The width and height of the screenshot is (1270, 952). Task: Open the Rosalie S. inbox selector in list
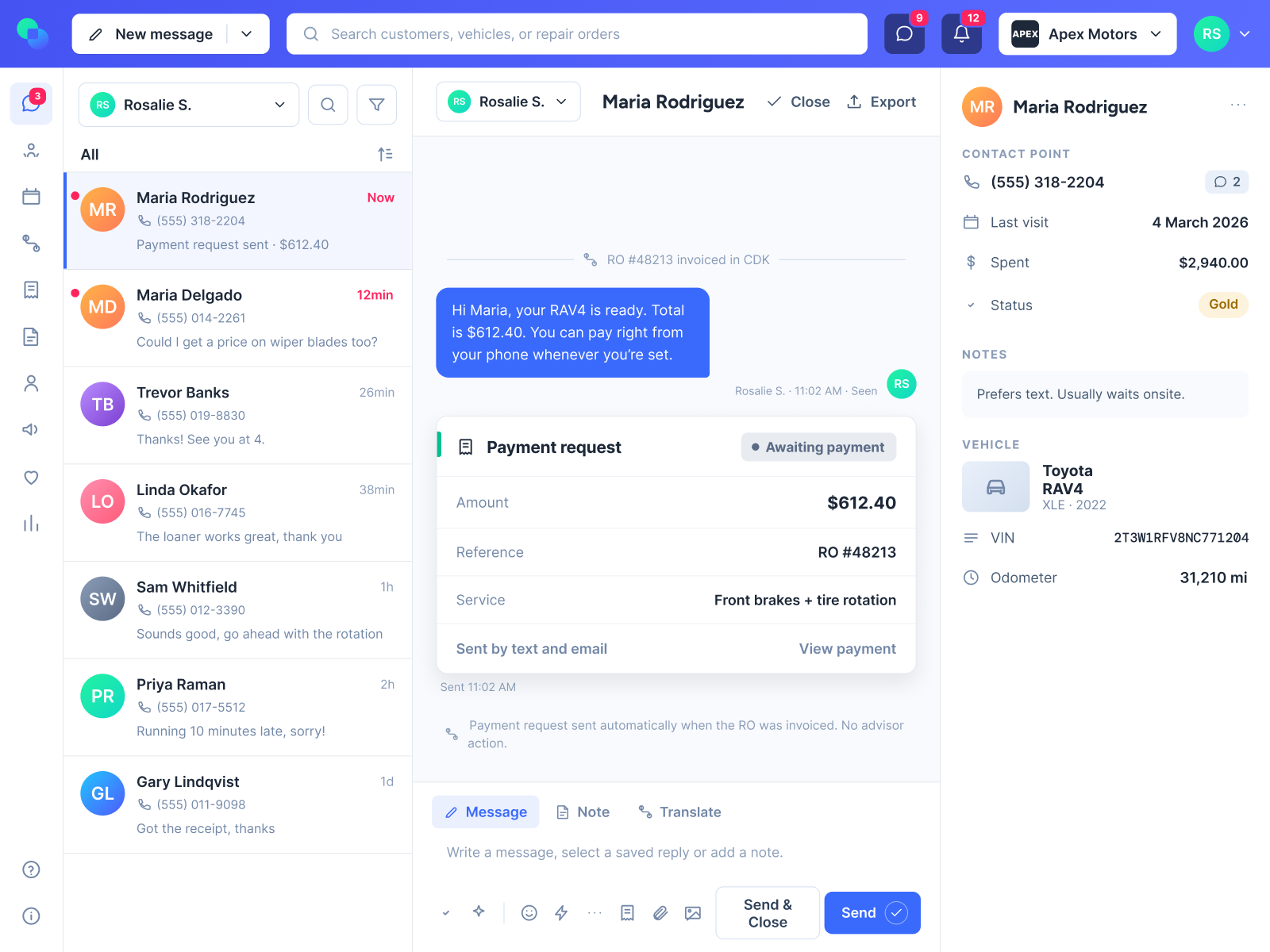(x=189, y=105)
